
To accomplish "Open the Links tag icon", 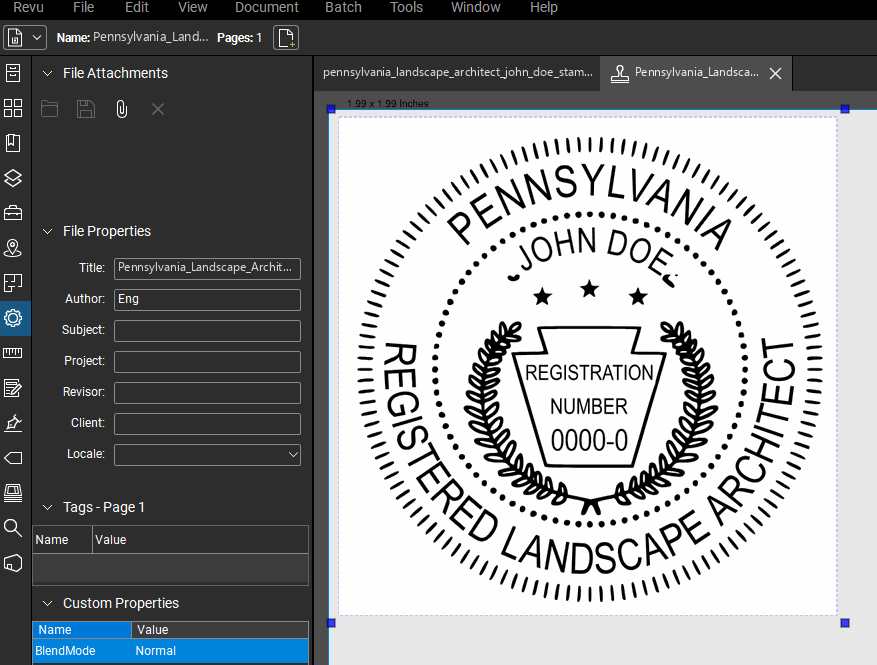I will [x=13, y=458].
